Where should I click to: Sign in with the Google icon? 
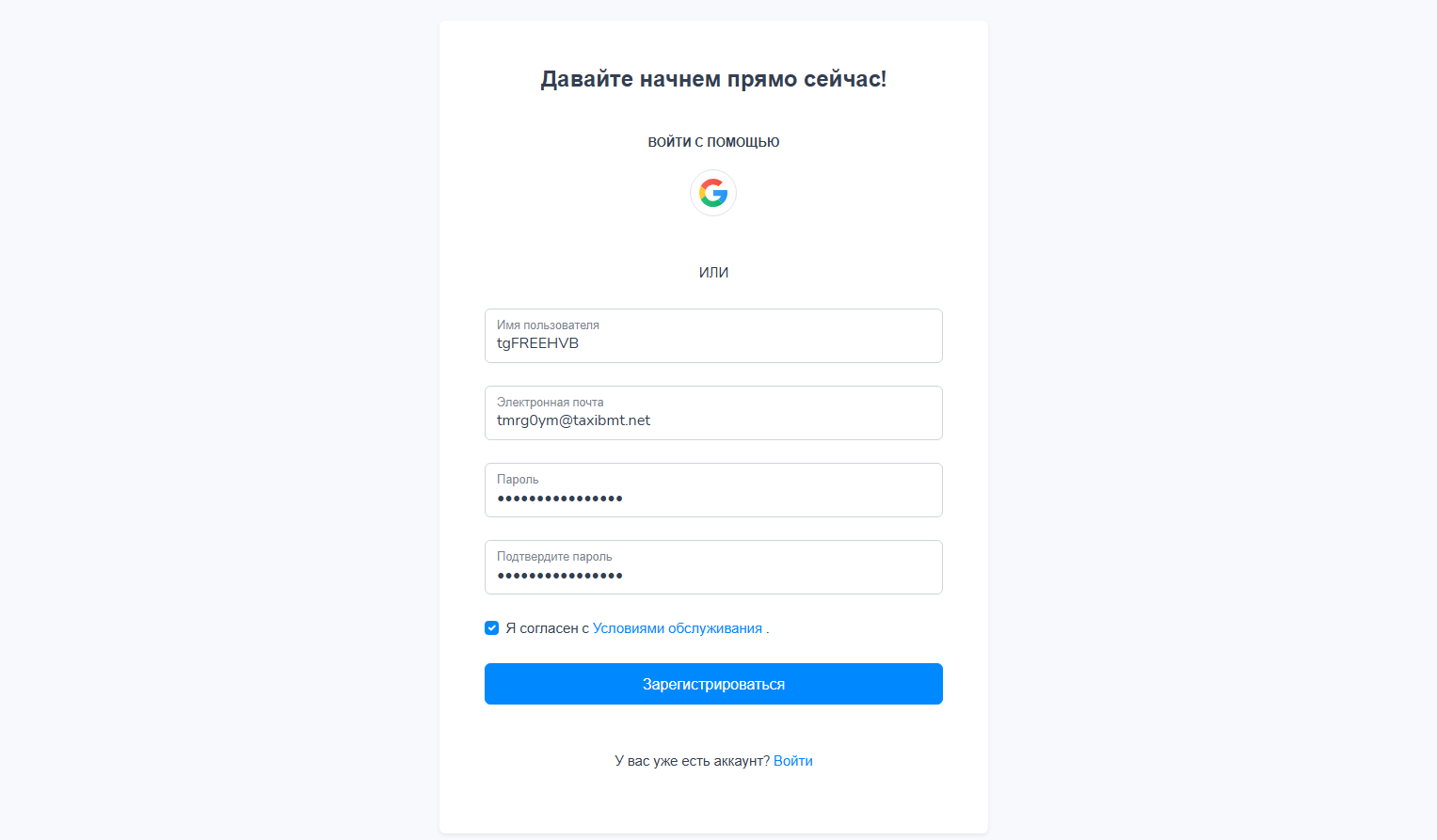coord(713,193)
